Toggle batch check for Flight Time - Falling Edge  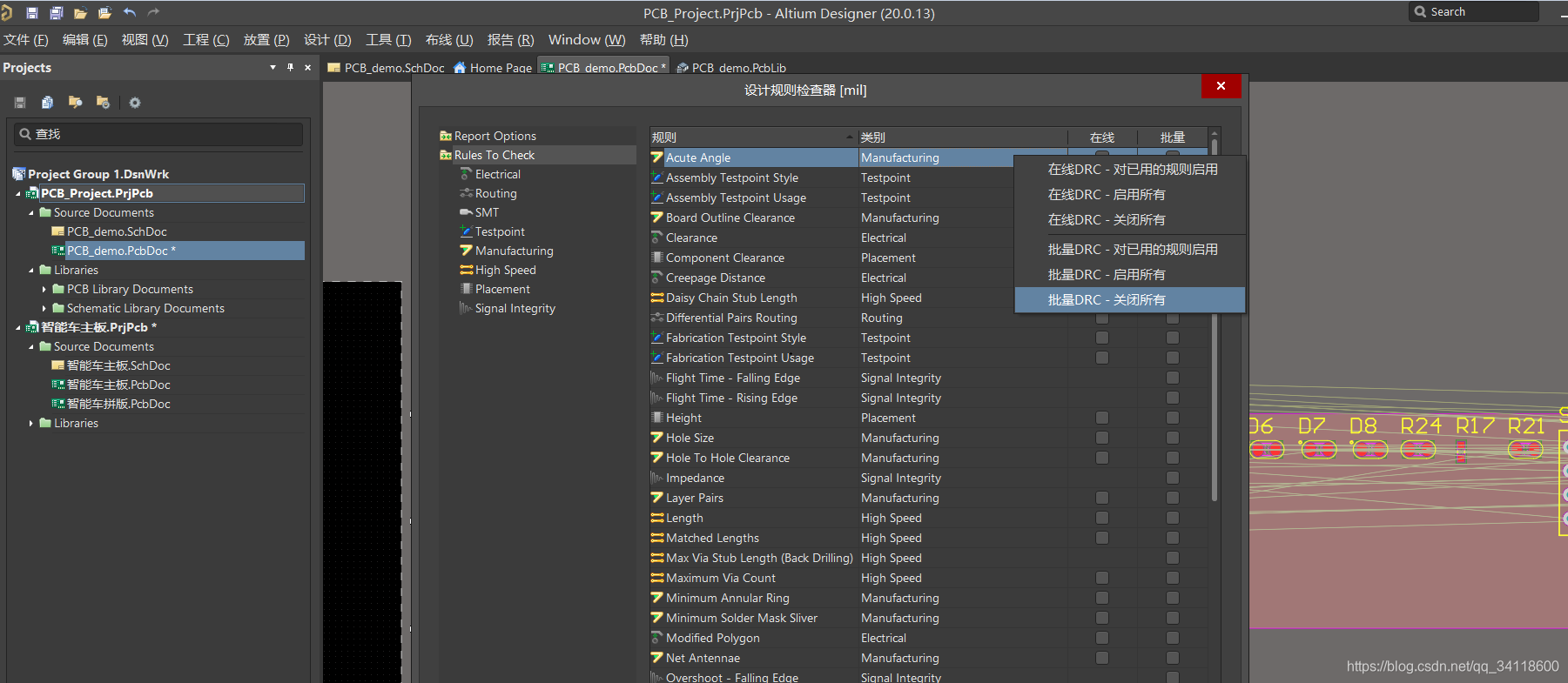(1173, 378)
